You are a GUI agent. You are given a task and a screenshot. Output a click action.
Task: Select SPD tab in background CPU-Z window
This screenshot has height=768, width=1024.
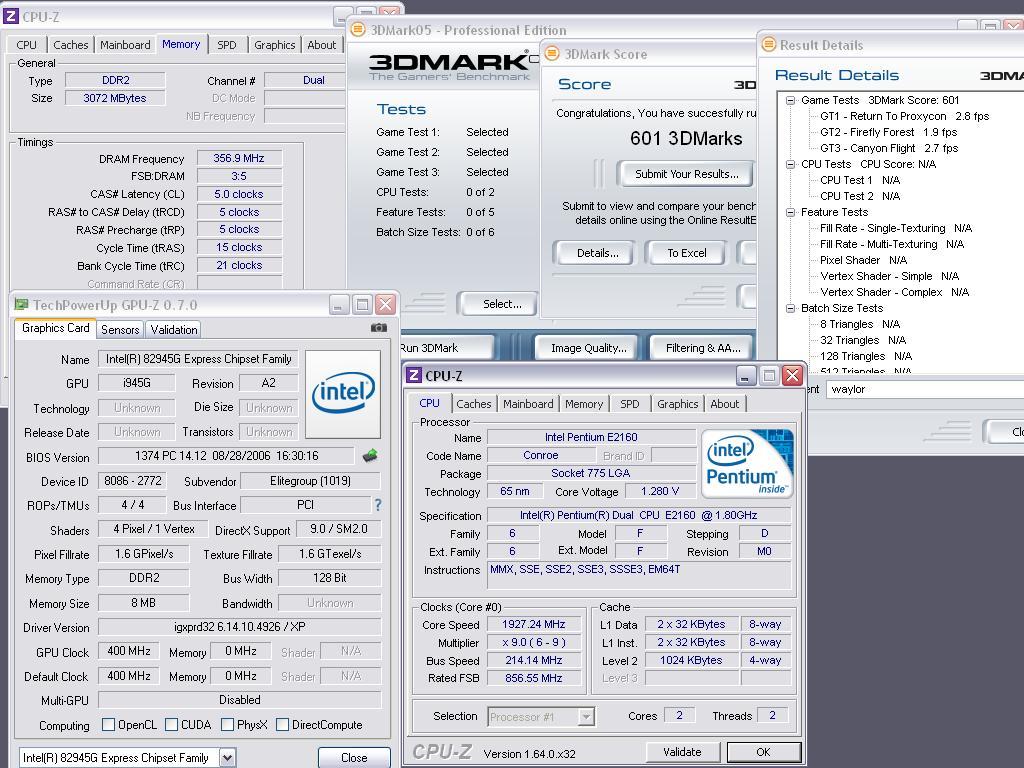pyautogui.click(x=227, y=45)
